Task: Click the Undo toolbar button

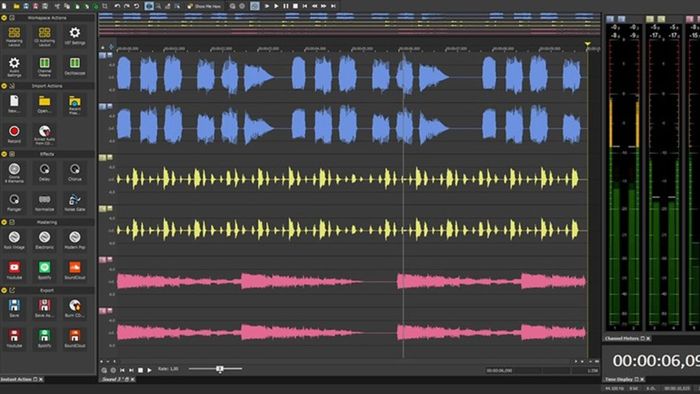Action: point(117,6)
